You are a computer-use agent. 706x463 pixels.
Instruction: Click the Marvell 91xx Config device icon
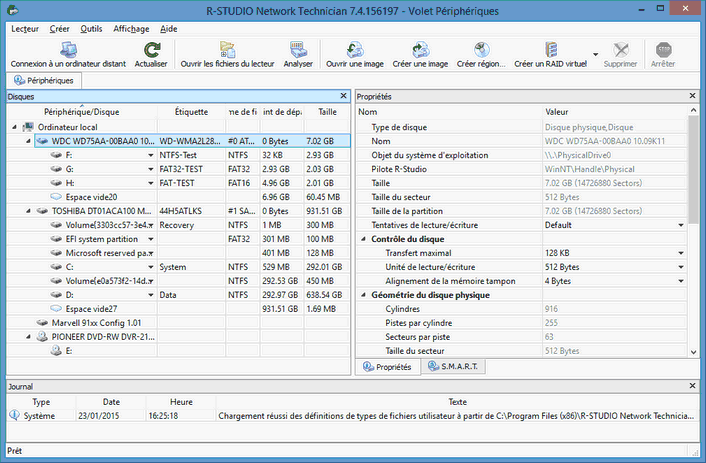42,322
